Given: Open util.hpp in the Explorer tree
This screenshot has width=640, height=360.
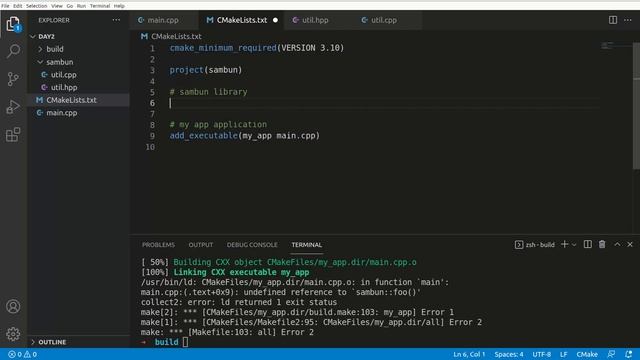Looking at the screenshot, I should [64, 87].
